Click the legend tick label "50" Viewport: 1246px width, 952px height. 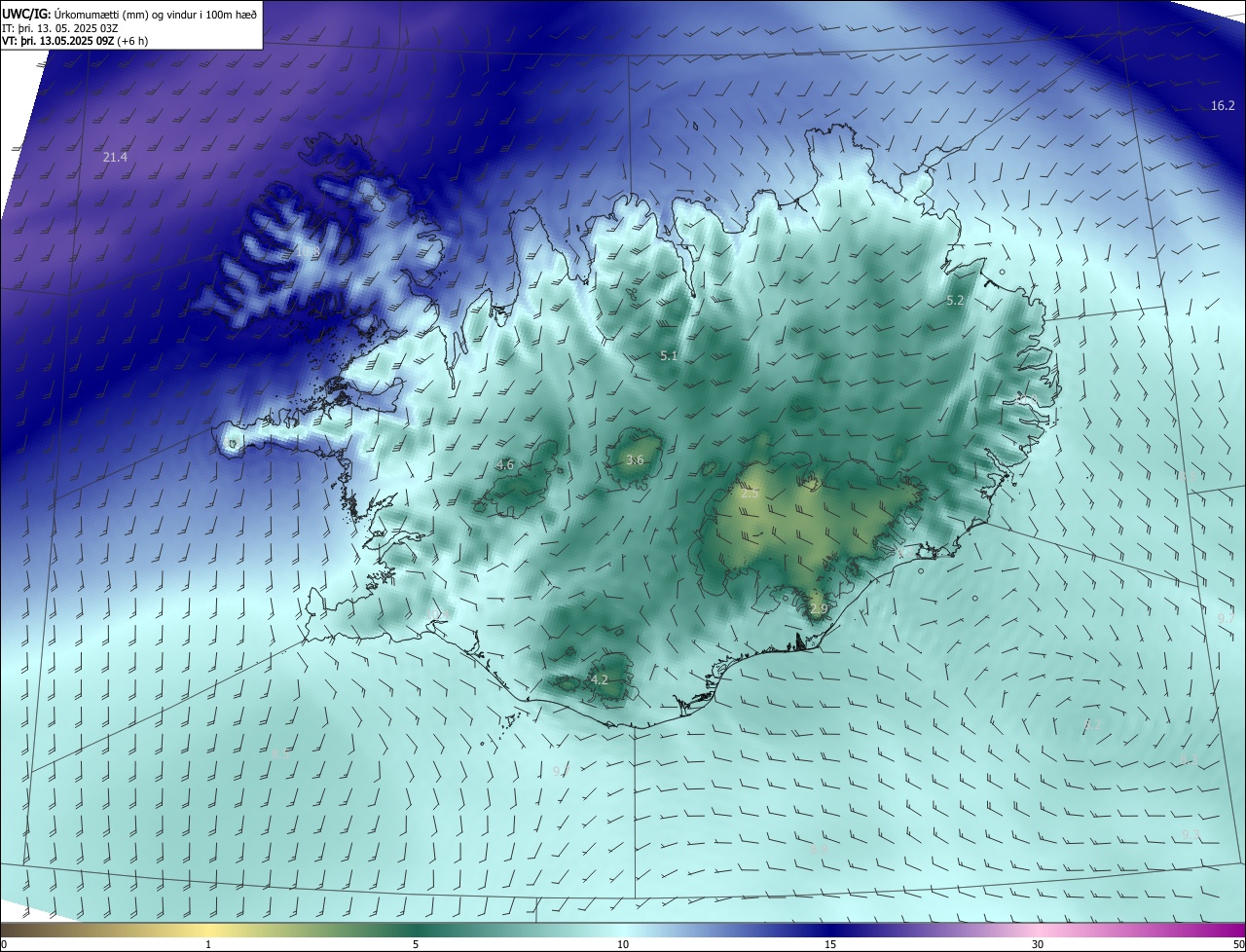point(1238,944)
